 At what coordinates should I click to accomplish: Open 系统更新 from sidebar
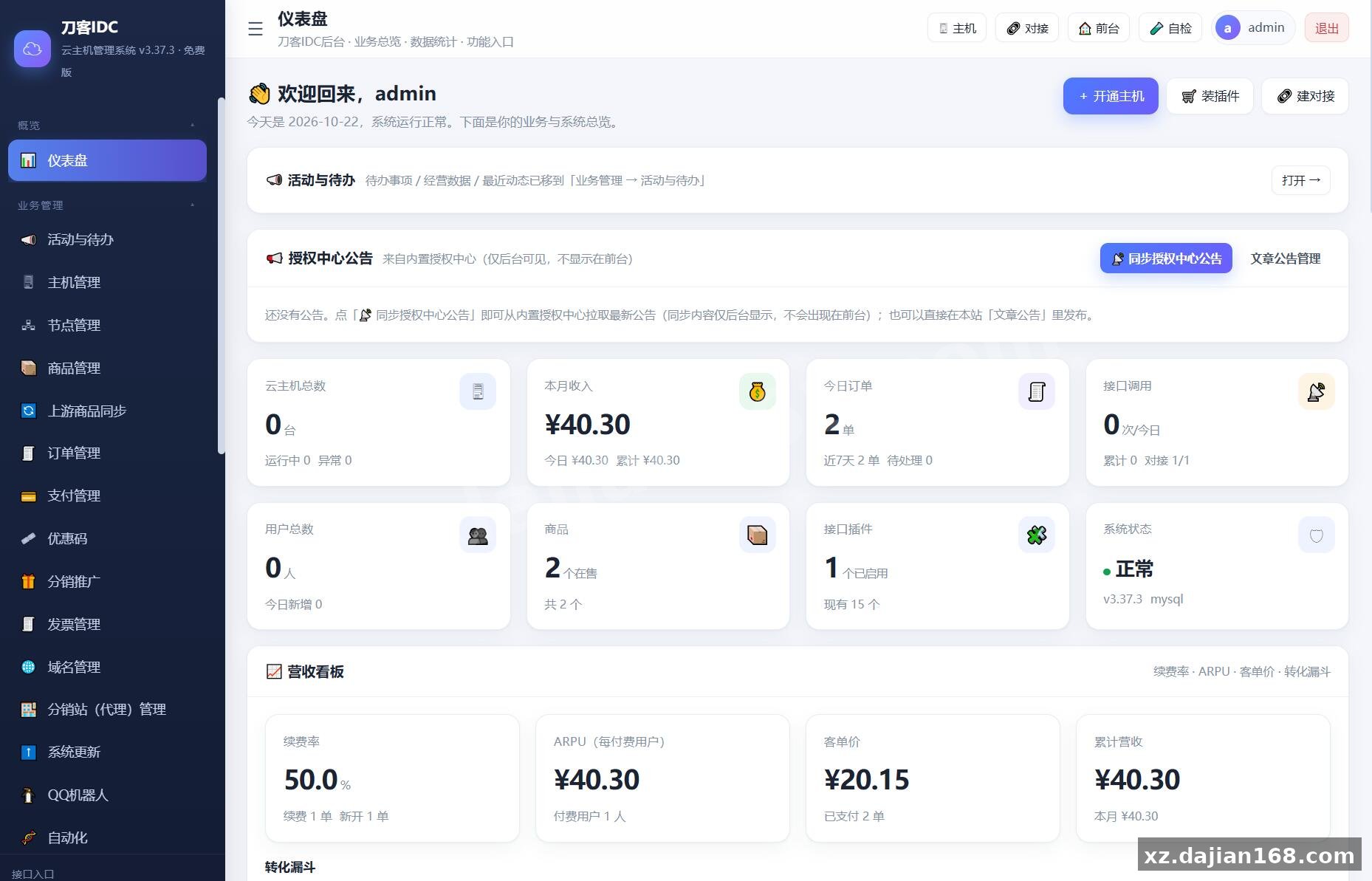point(107,752)
